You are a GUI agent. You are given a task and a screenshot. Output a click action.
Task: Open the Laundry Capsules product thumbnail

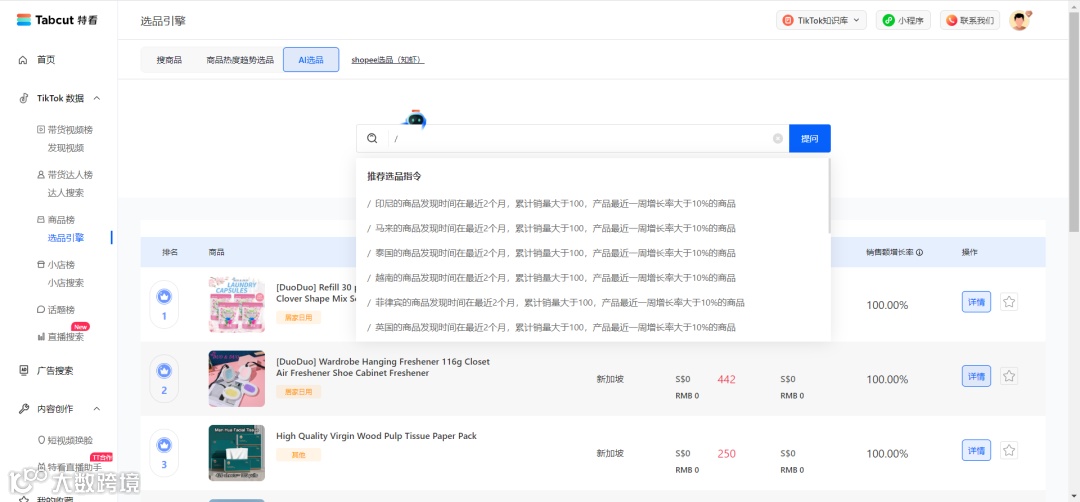click(237, 304)
